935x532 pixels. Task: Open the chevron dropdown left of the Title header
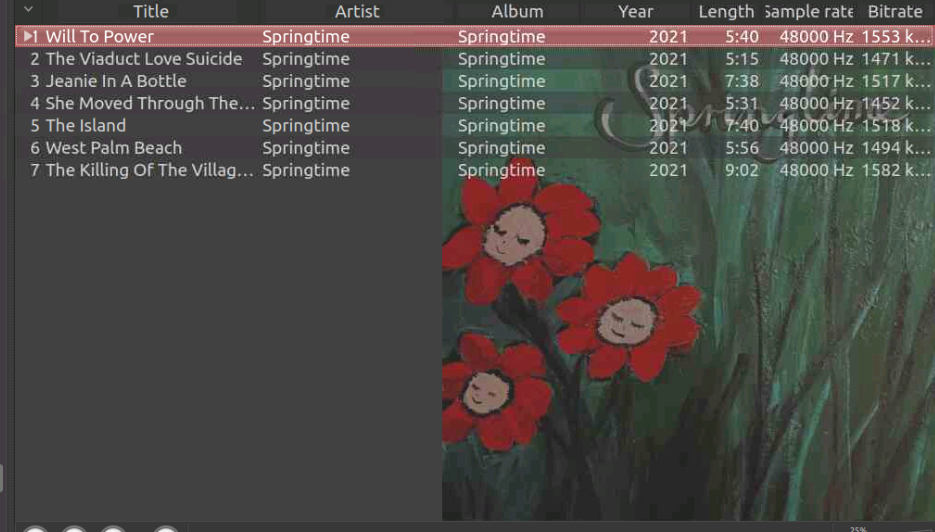(x=28, y=10)
